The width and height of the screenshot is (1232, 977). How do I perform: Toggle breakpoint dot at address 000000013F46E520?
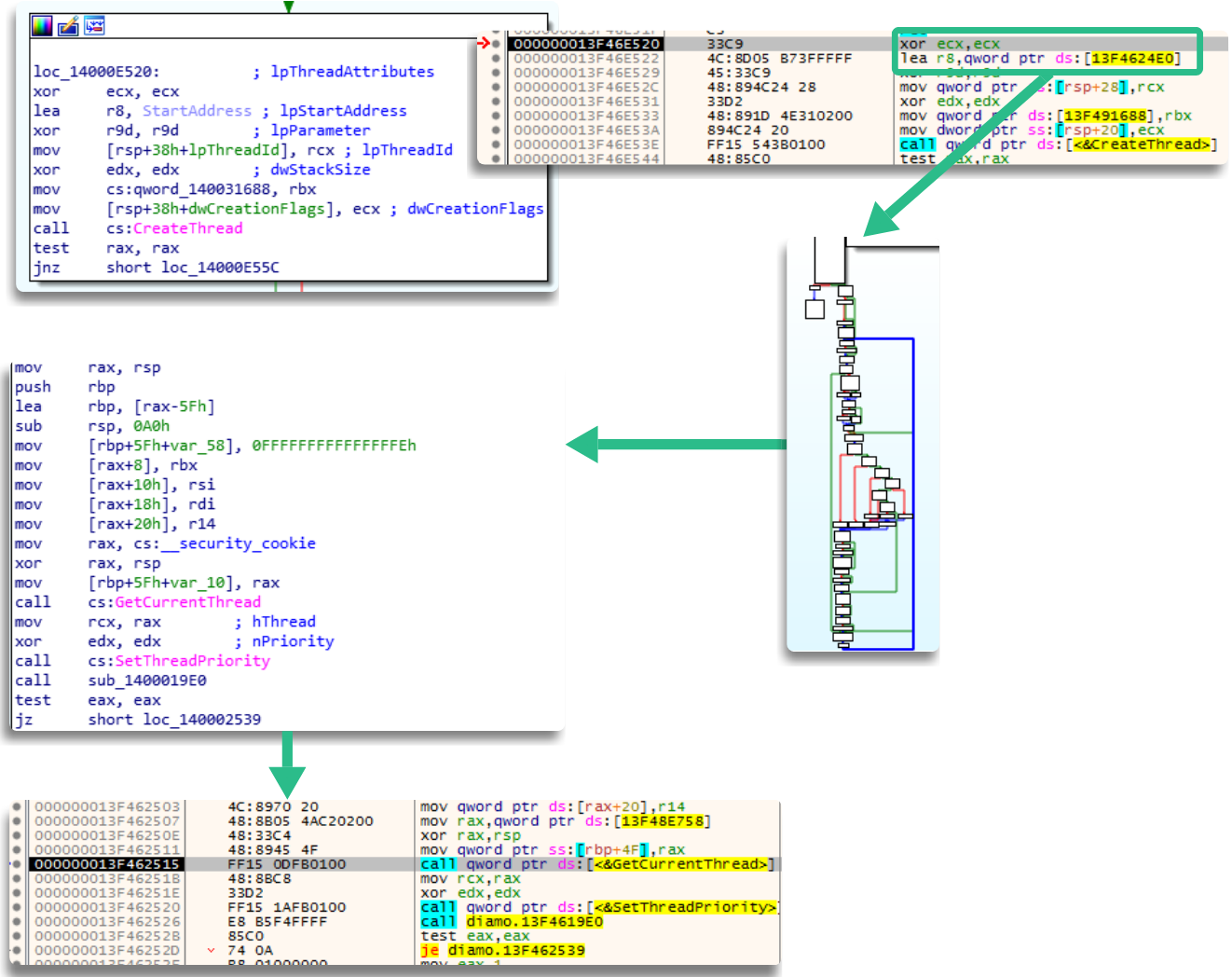click(496, 44)
